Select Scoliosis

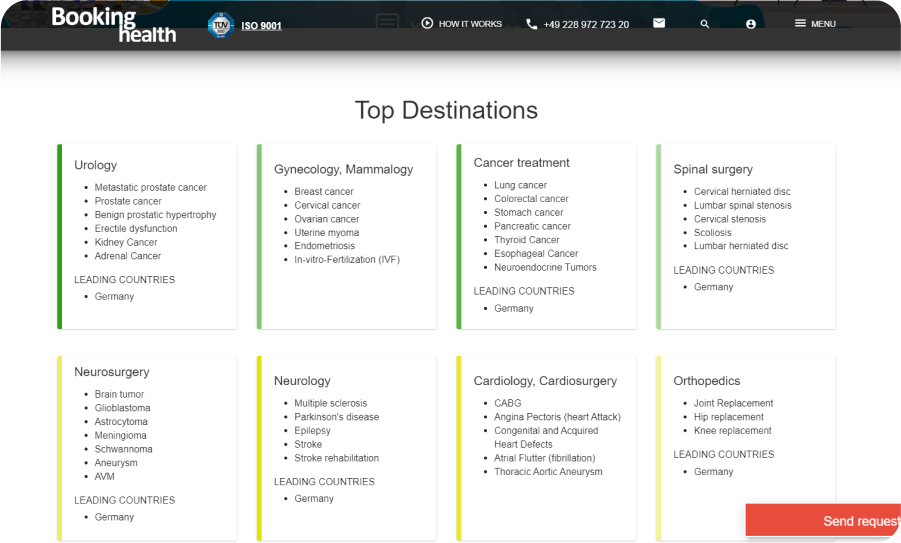pos(713,233)
